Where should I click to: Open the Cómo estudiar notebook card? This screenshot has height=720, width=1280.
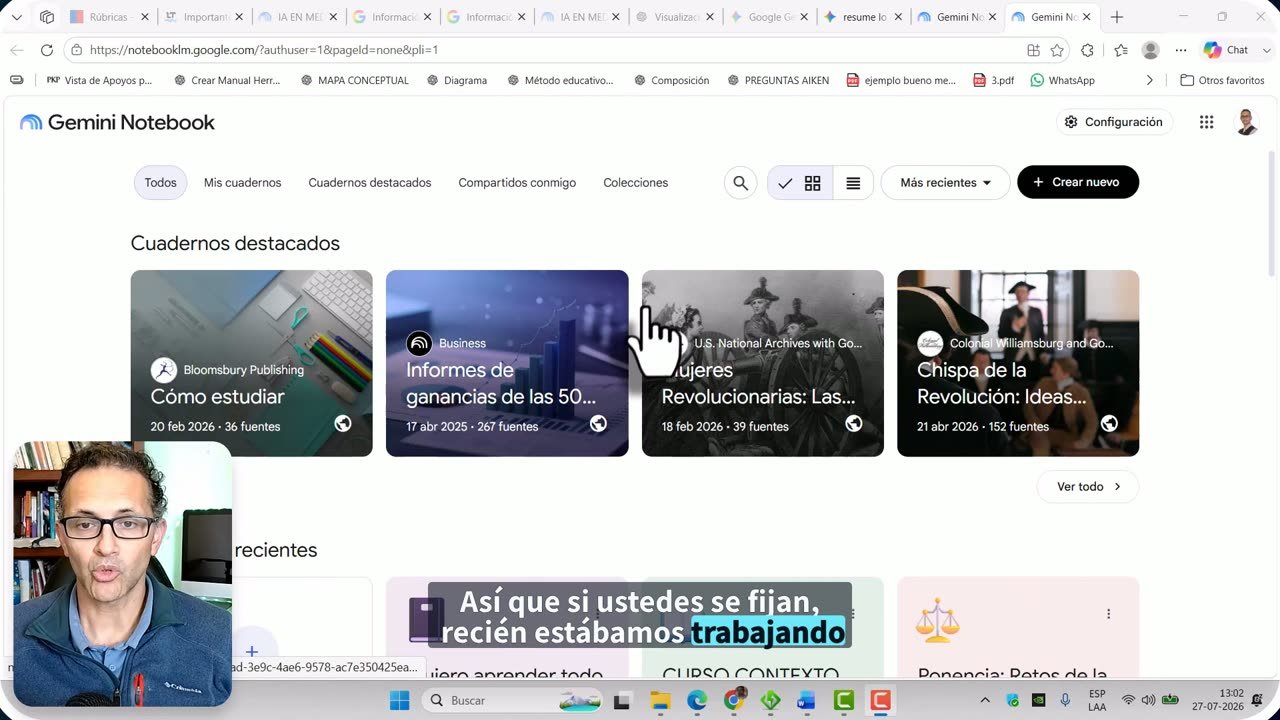coord(251,363)
